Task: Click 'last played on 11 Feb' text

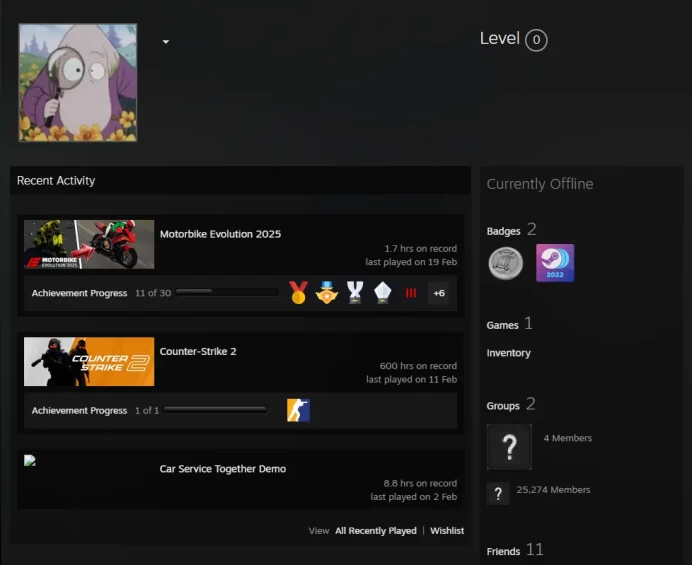Action: tap(412, 379)
